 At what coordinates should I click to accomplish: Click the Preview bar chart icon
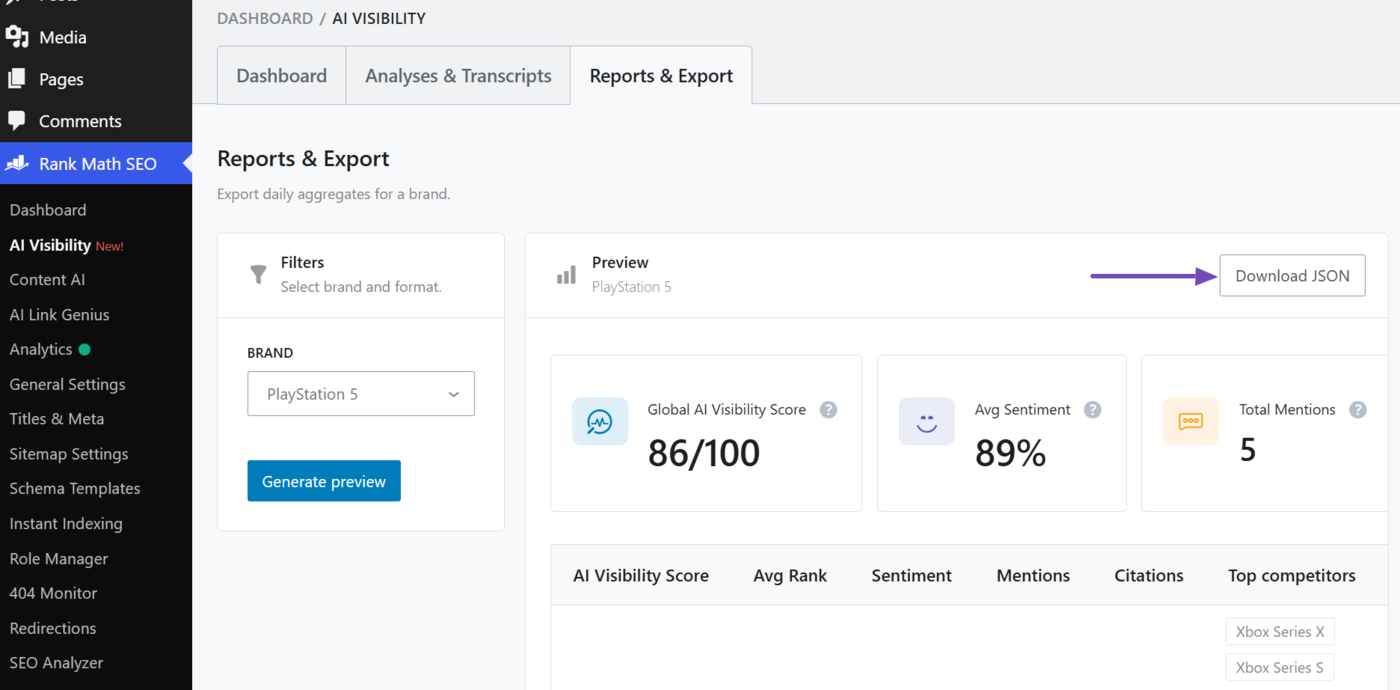tap(566, 274)
